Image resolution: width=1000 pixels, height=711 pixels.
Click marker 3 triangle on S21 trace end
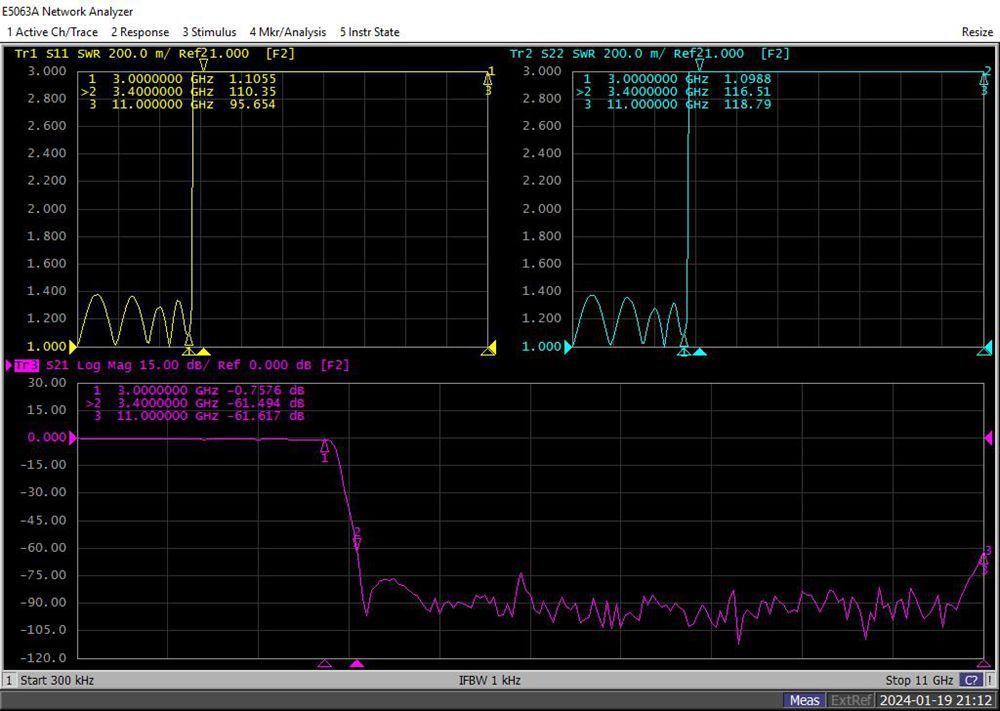pos(984,561)
